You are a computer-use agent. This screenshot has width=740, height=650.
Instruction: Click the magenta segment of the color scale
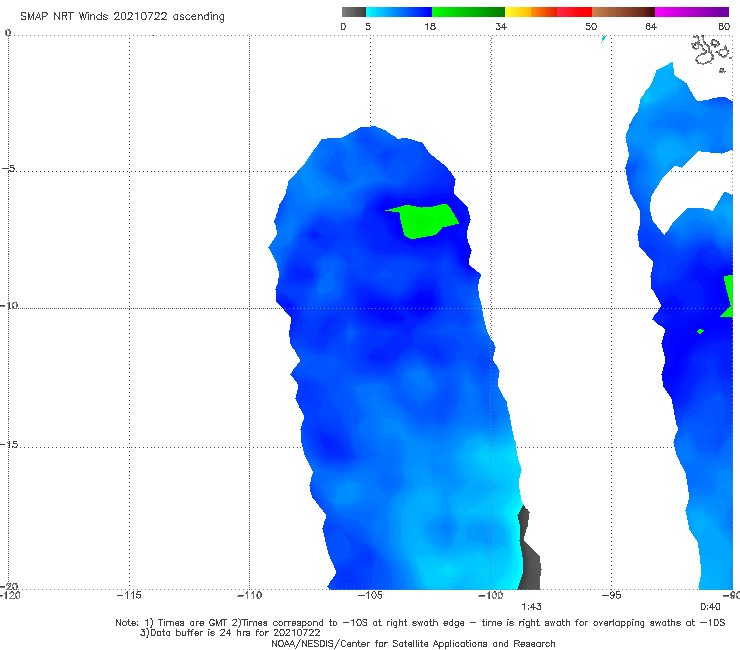click(692, 12)
